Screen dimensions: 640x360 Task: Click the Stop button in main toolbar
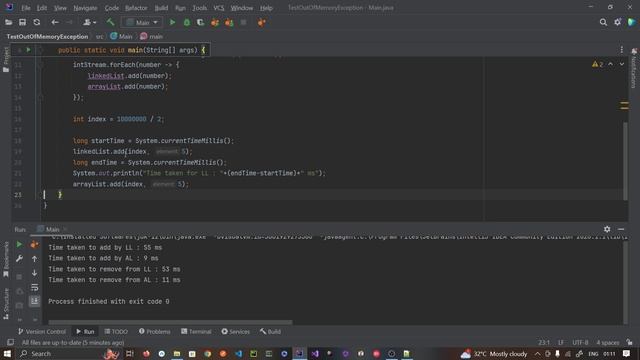pyautogui.click(x=243, y=22)
